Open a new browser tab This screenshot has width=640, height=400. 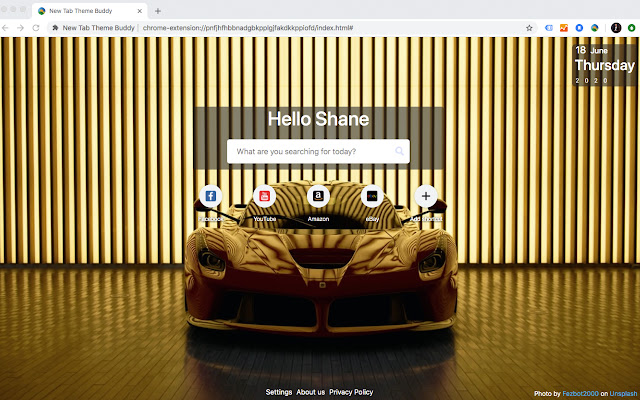158,11
